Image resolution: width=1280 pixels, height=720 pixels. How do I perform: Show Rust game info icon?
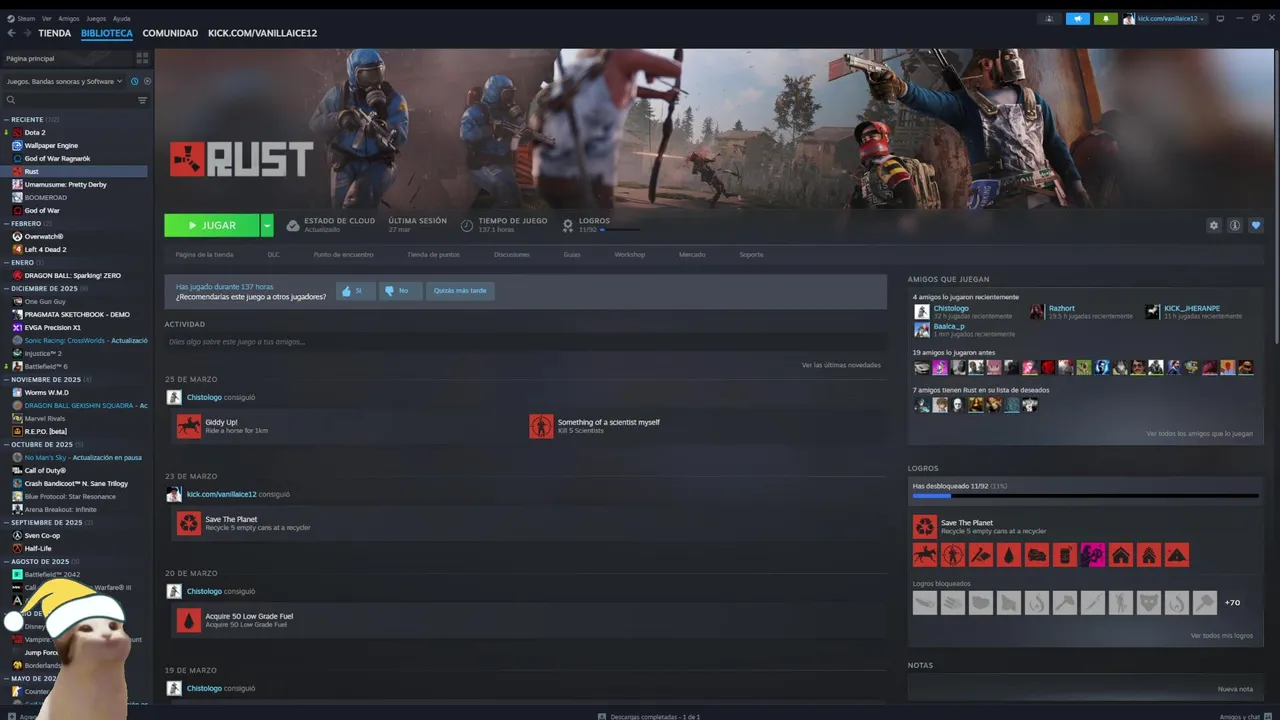[x=1235, y=225]
